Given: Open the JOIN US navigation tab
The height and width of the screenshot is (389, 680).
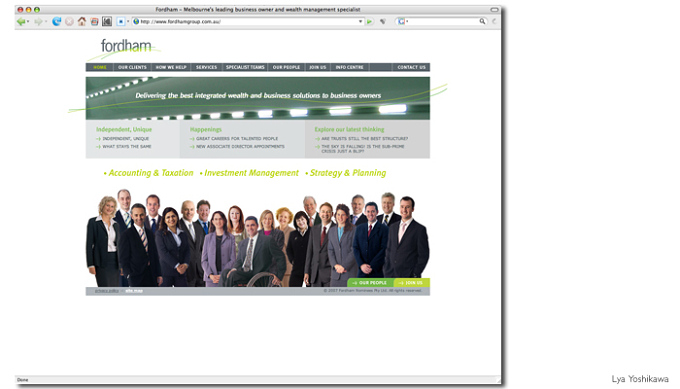Looking at the screenshot, I should (317, 67).
